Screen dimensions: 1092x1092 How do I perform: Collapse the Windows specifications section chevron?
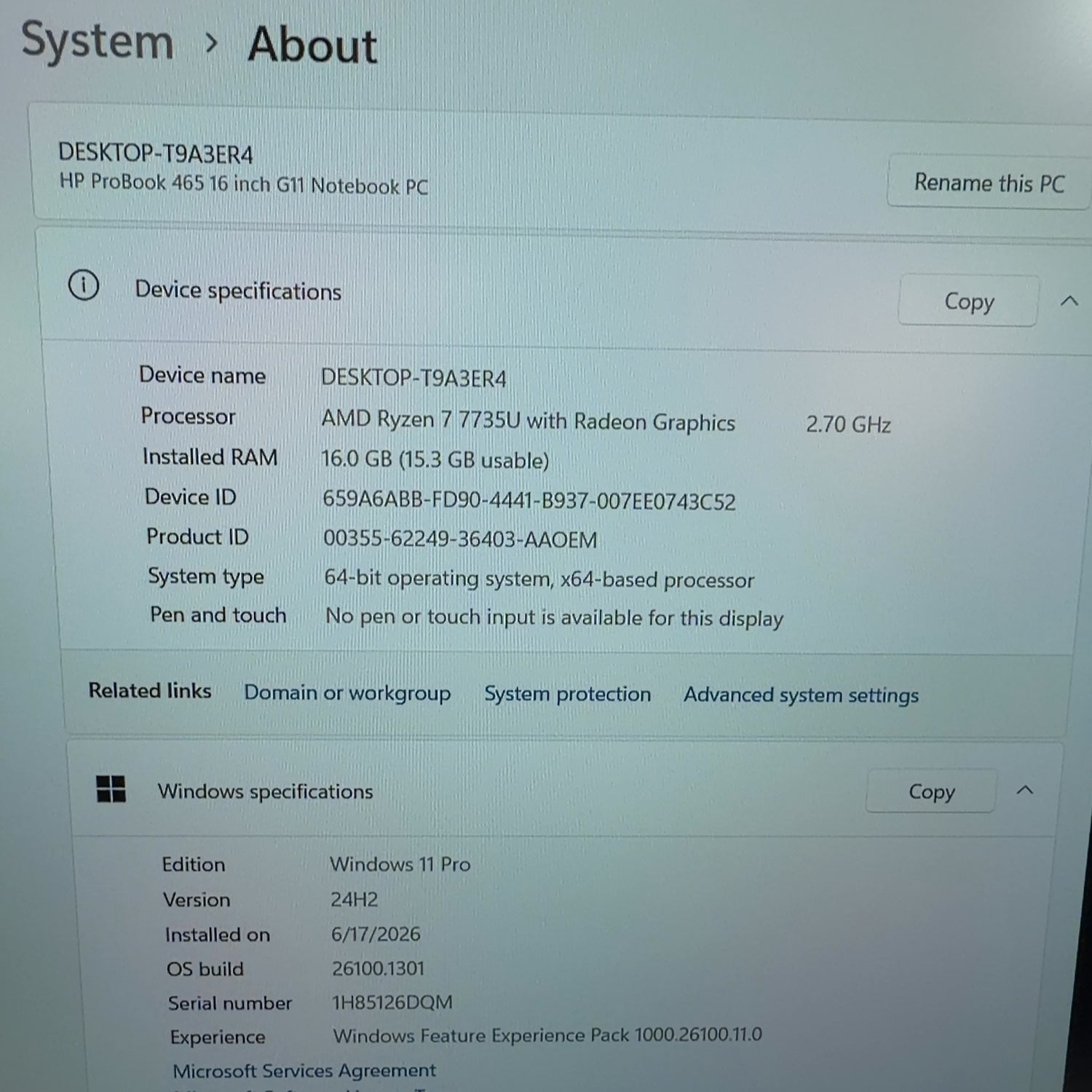click(1025, 790)
